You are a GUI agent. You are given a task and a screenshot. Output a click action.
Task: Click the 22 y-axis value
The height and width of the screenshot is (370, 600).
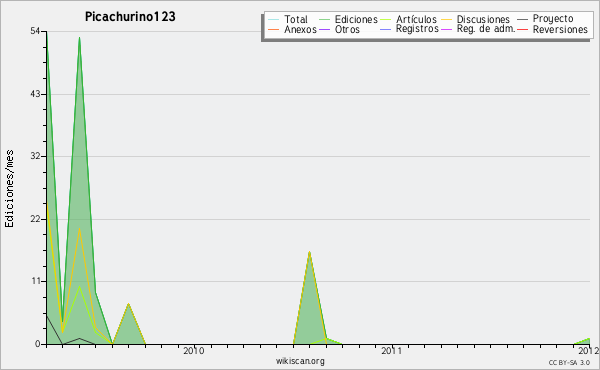[35, 219]
